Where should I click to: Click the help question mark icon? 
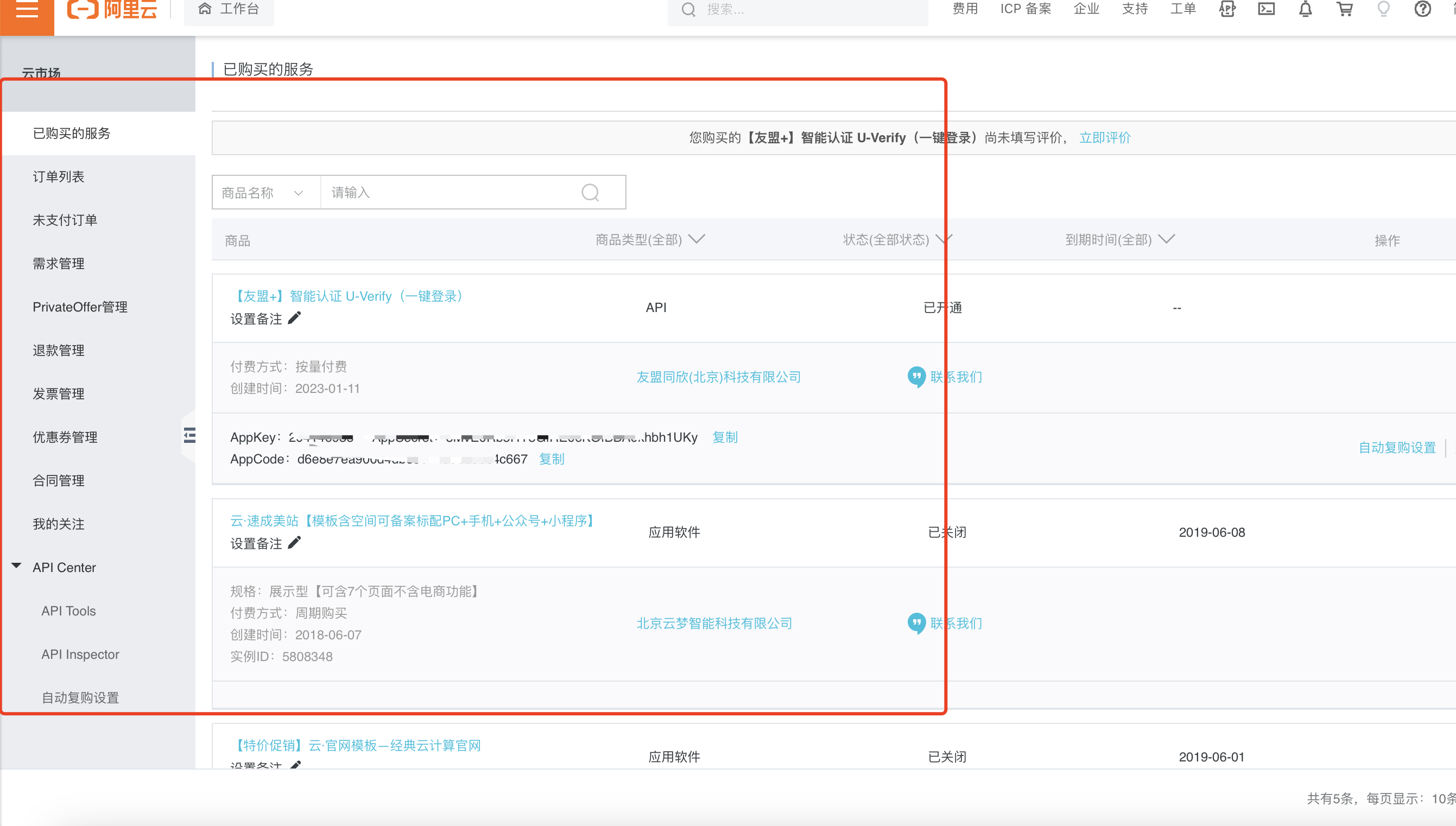[x=1422, y=9]
